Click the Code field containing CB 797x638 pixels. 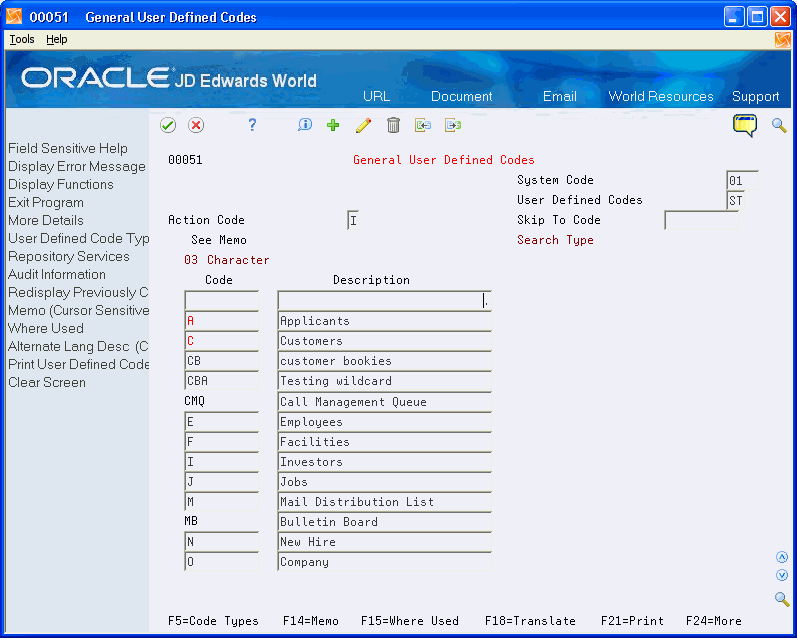(222, 361)
